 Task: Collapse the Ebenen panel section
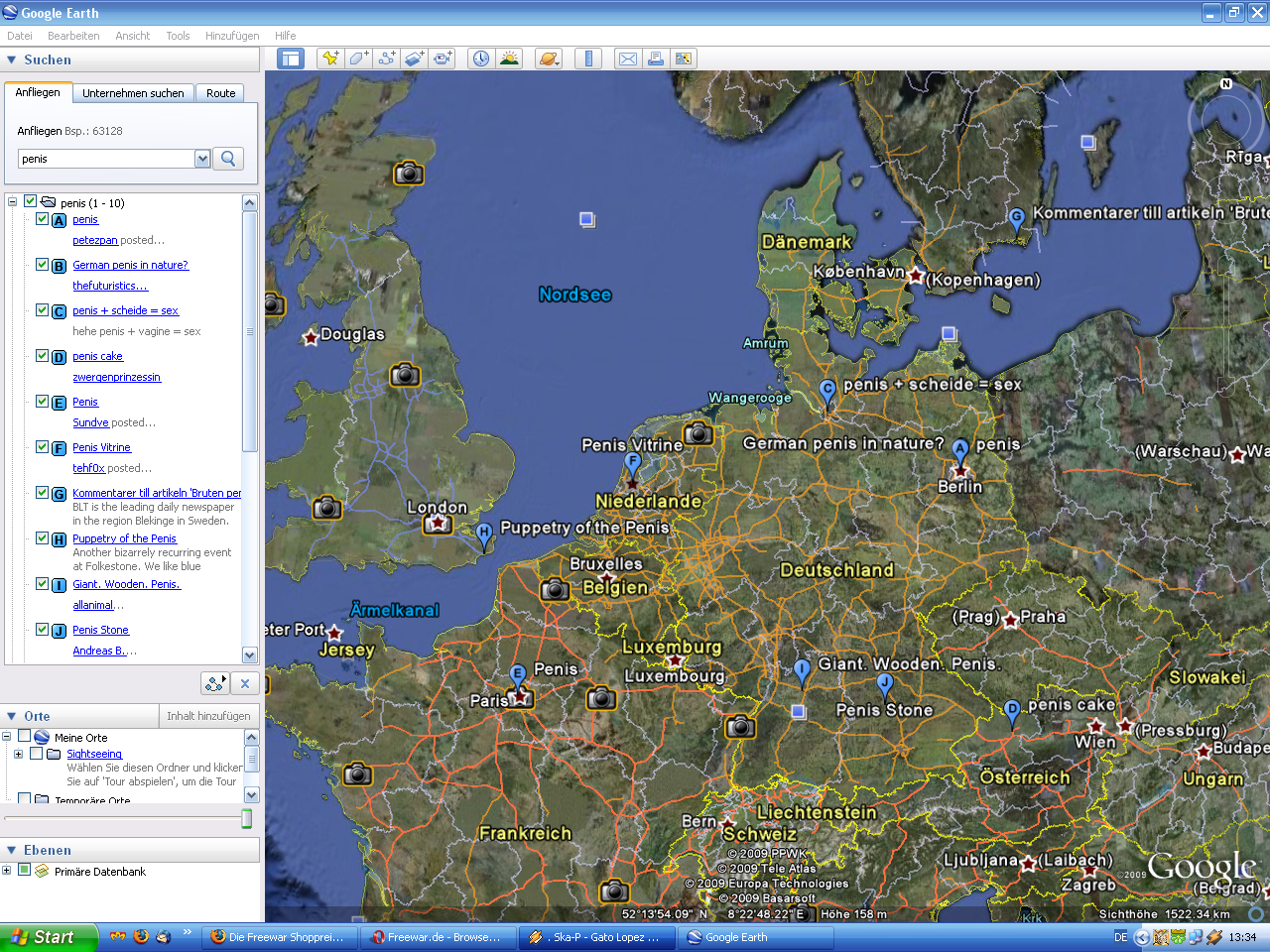click(x=12, y=850)
